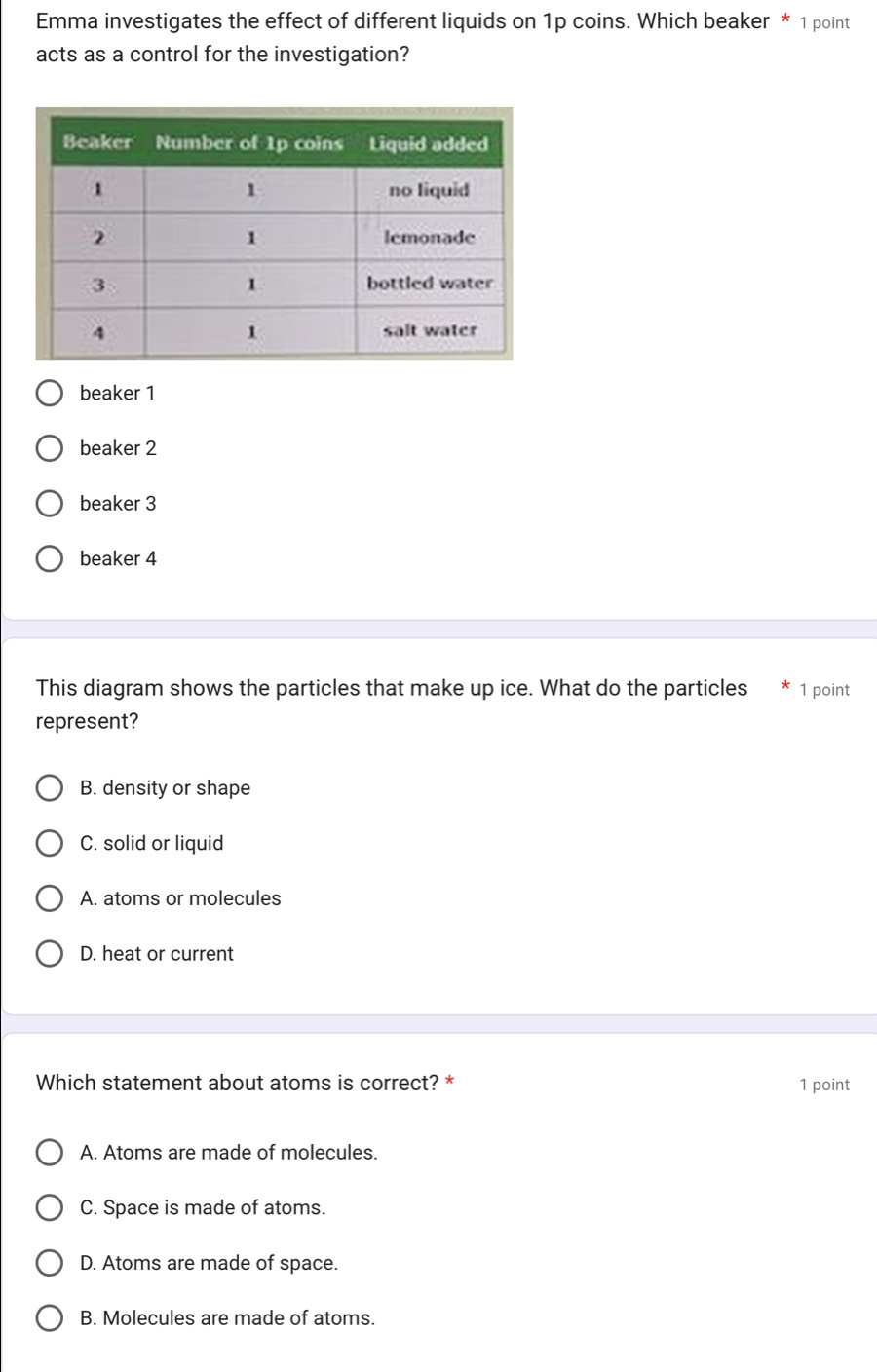The height and width of the screenshot is (1372, 877).
Task: Select 'A. Atoms are made of molecules.'
Action: [x=50, y=1153]
